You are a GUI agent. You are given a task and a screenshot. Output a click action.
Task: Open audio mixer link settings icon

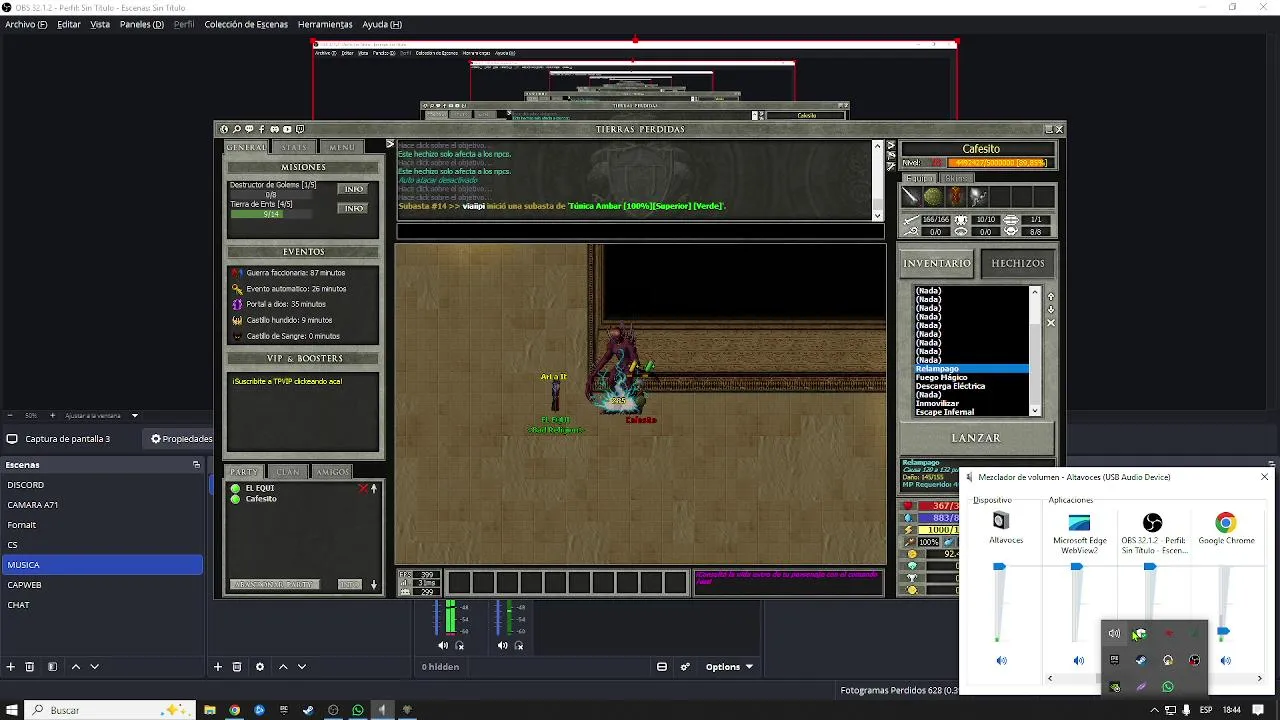pos(685,667)
